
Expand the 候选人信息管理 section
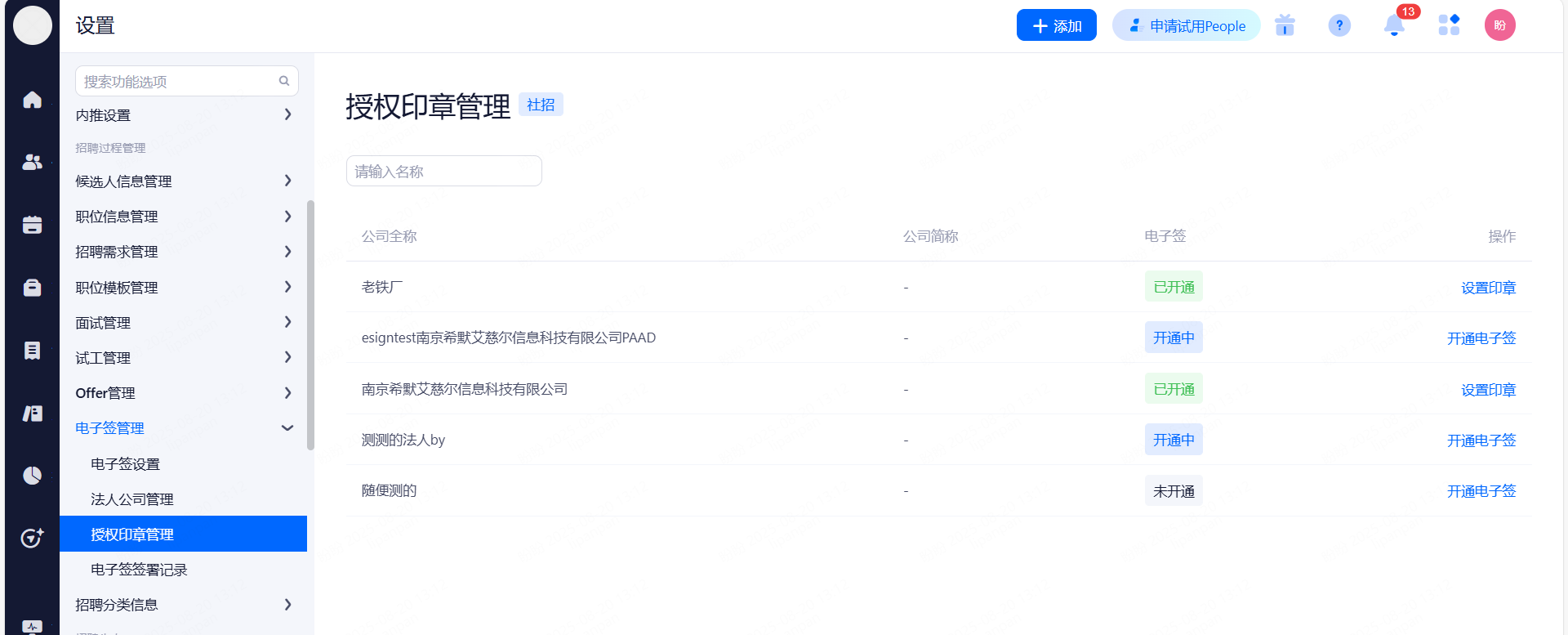click(x=184, y=181)
